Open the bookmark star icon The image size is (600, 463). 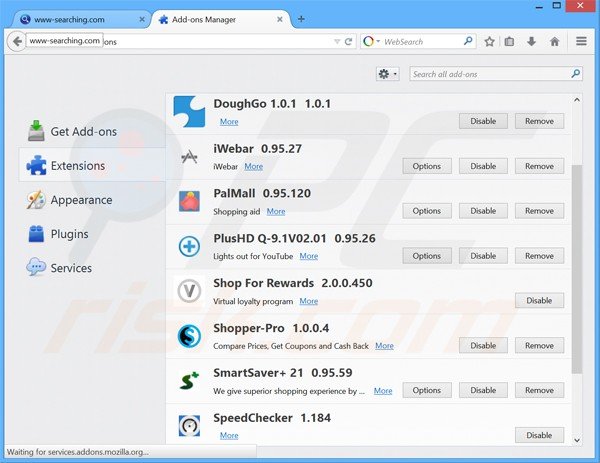pyautogui.click(x=489, y=41)
